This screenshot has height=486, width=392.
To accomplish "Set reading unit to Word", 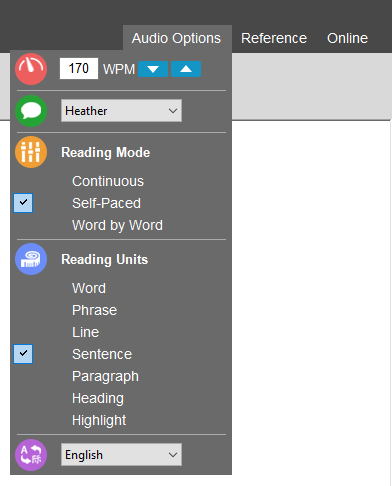I will tap(89, 288).
